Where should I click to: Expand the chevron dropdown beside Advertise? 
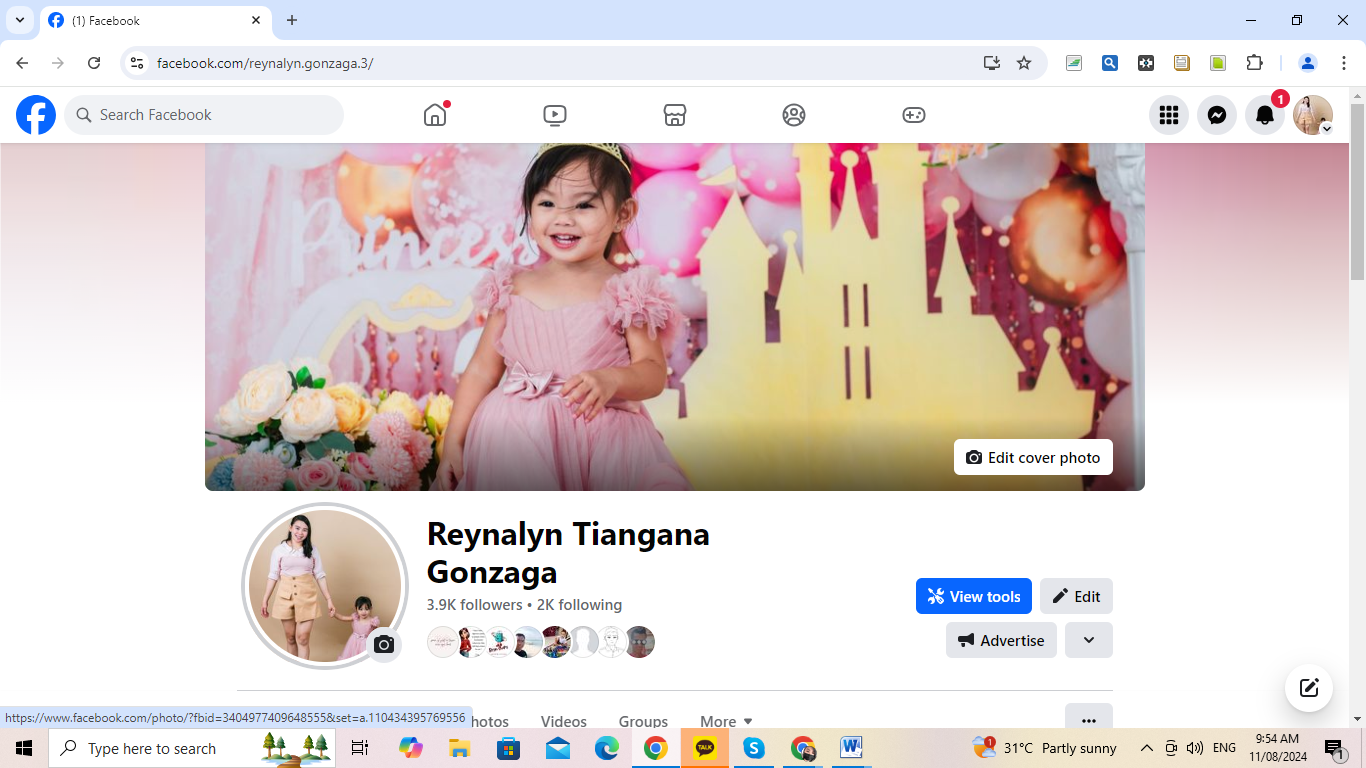point(1089,640)
